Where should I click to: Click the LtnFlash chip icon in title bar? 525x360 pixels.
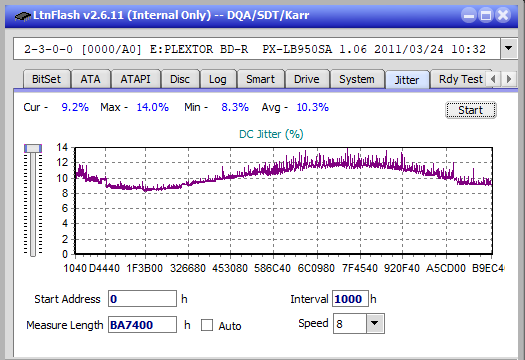click(22, 16)
